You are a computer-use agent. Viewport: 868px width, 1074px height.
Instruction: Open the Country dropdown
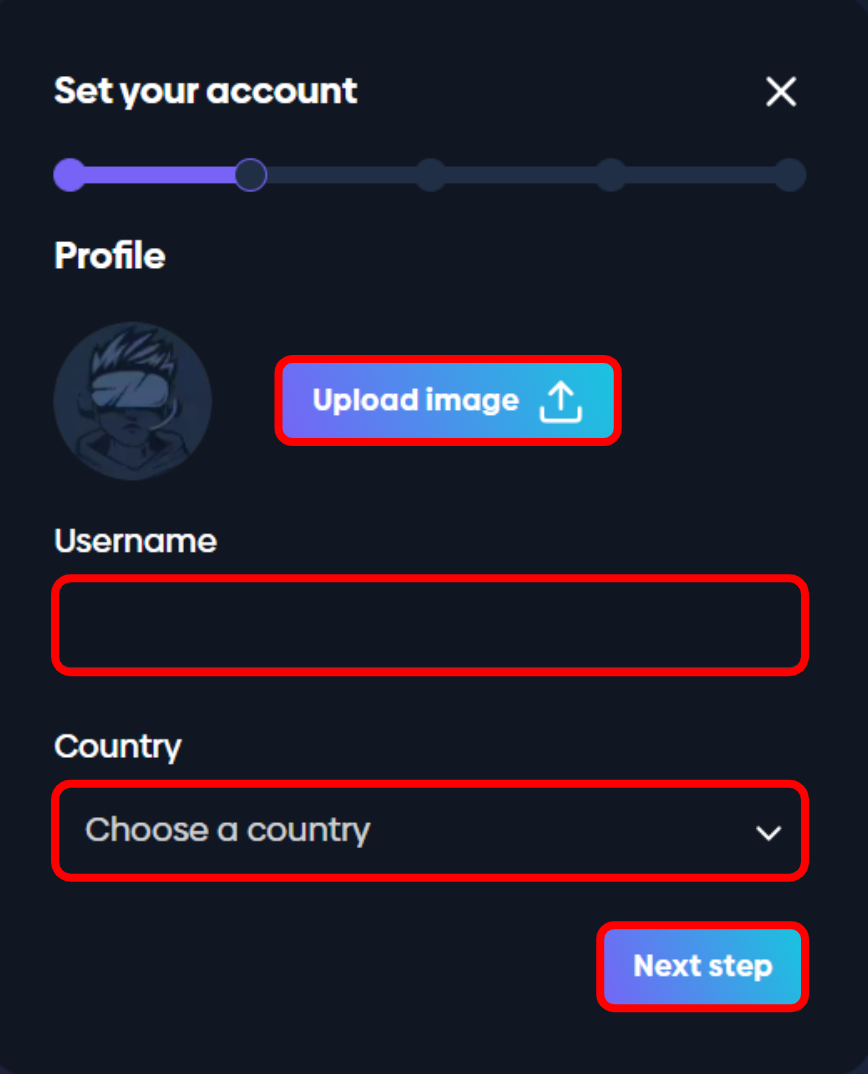tap(429, 831)
